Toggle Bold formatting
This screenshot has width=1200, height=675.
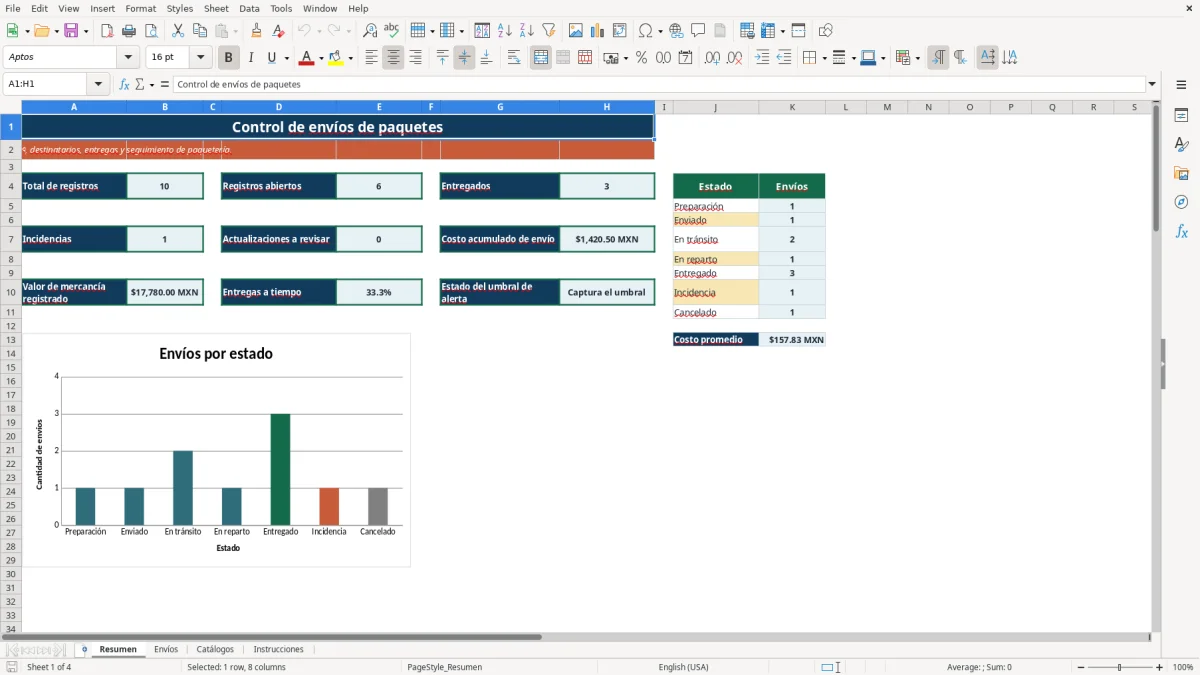coord(229,58)
